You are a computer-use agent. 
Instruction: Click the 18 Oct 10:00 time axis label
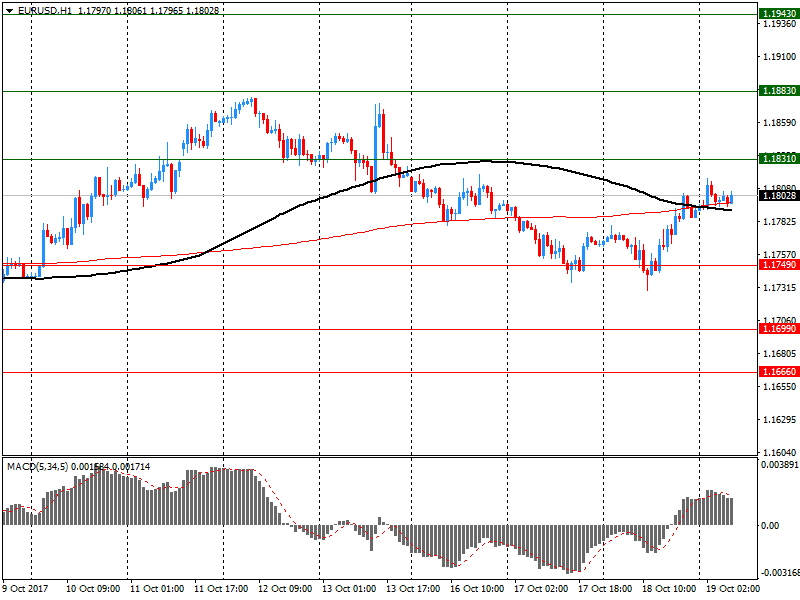pos(669,589)
